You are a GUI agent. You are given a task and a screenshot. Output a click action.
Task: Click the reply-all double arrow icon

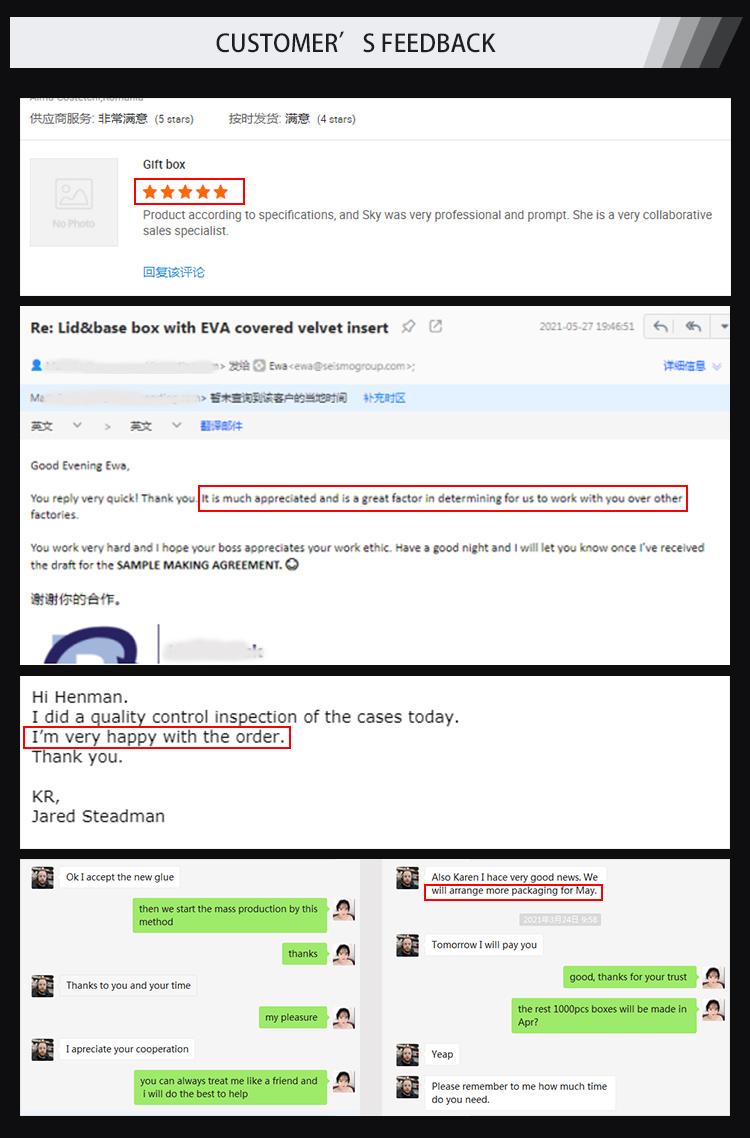[x=693, y=327]
